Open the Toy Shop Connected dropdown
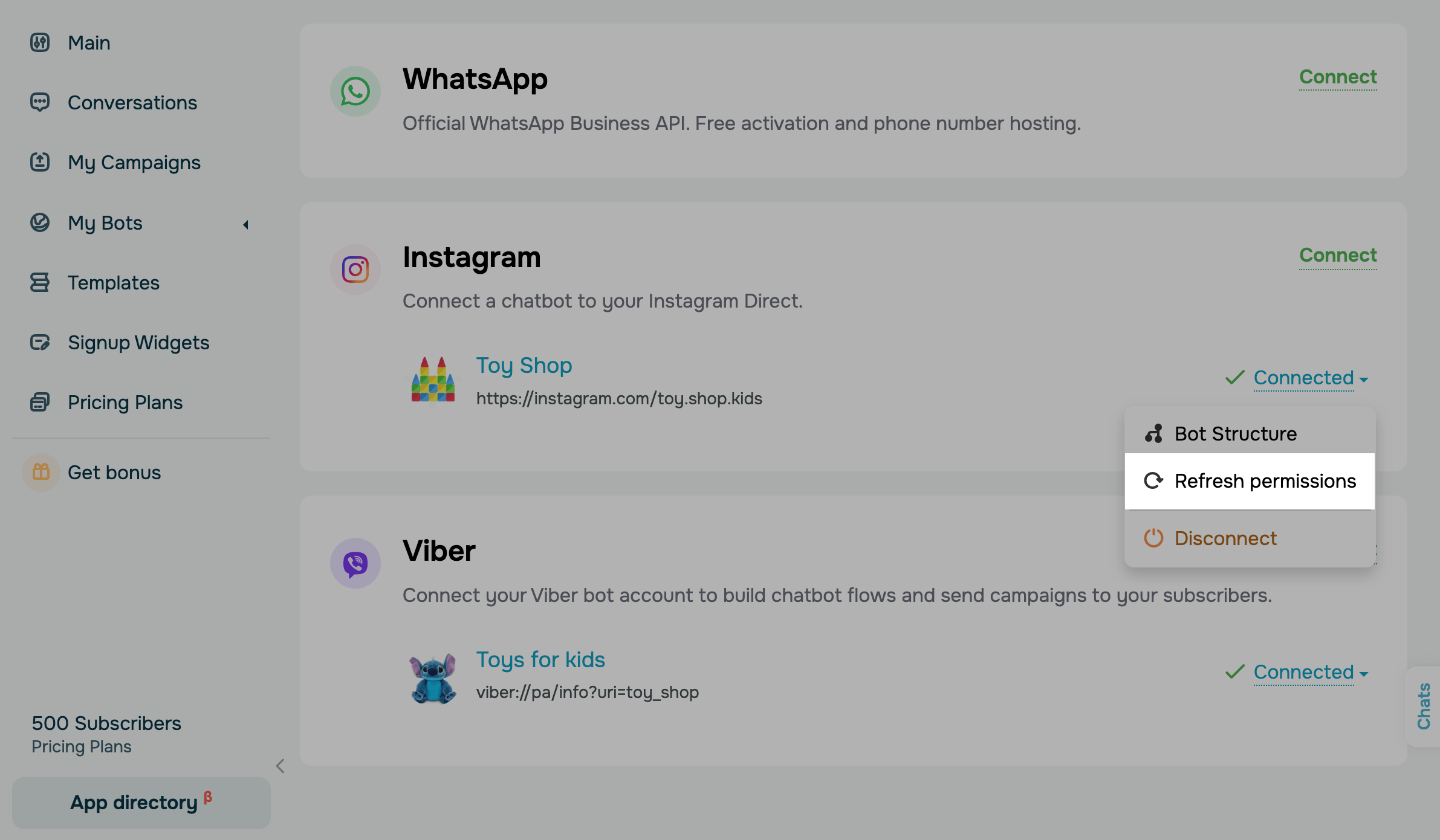This screenshot has width=1440, height=840. [1311, 378]
